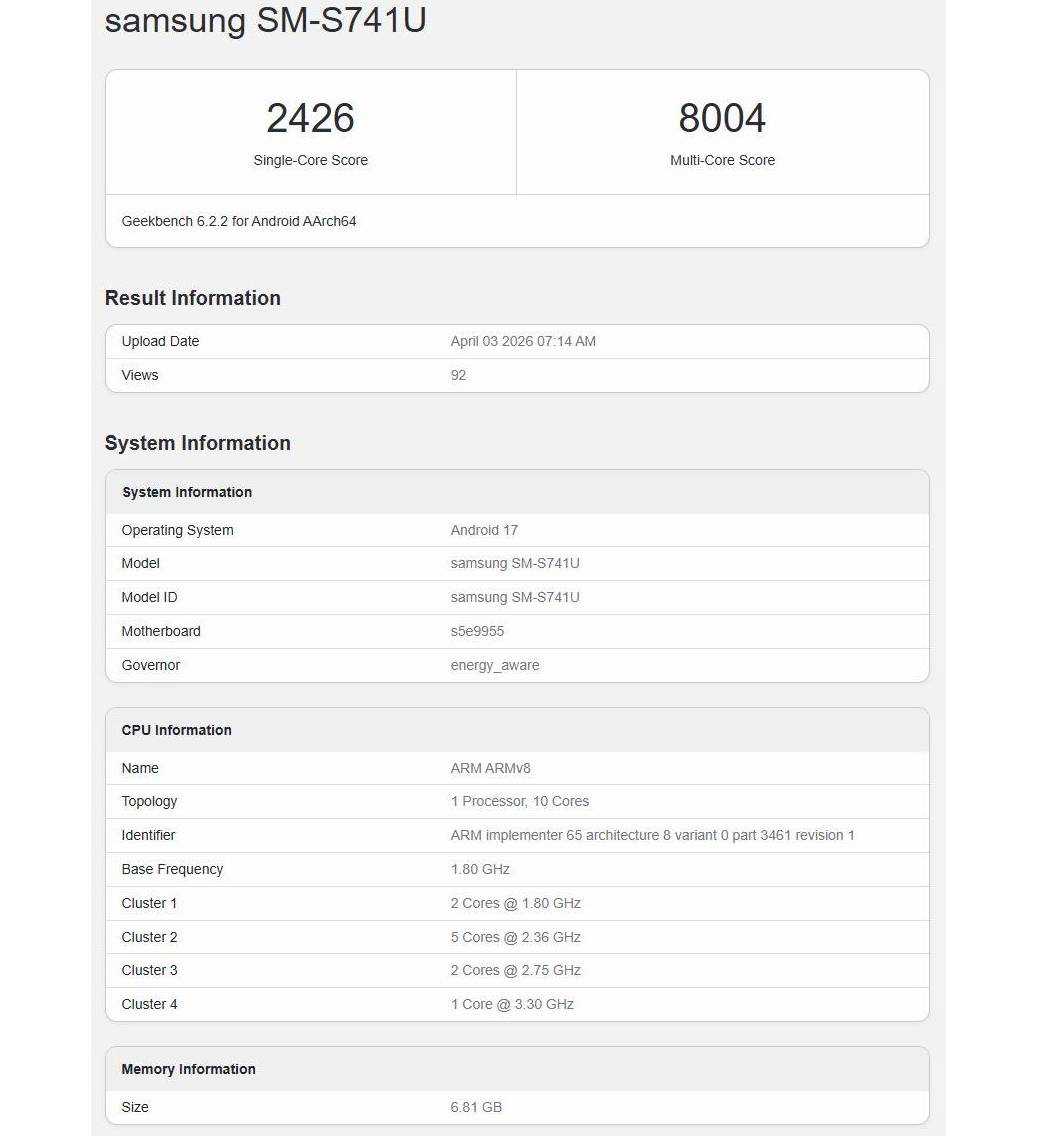Select the 2 Cores @ 1.80 GHz value
Image resolution: width=1038 pixels, height=1136 pixels.
click(516, 903)
